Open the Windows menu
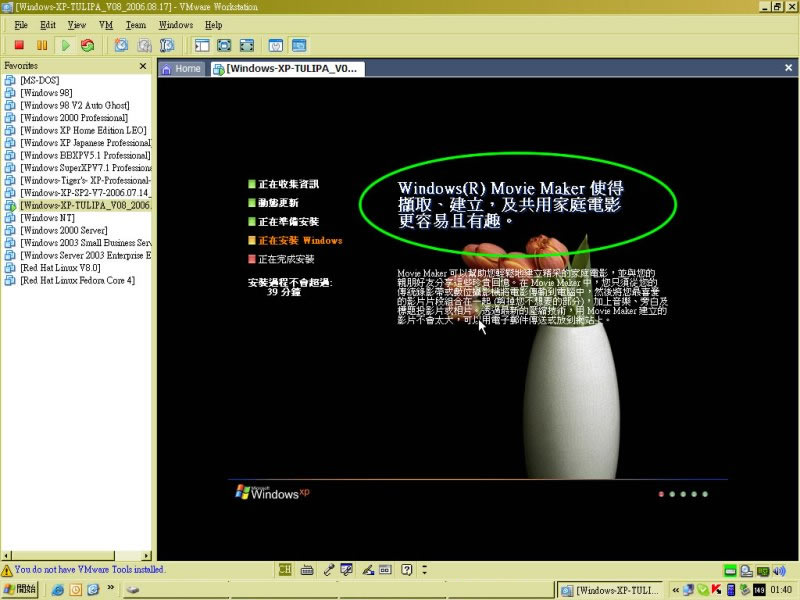This screenshot has width=800, height=600. click(176, 25)
